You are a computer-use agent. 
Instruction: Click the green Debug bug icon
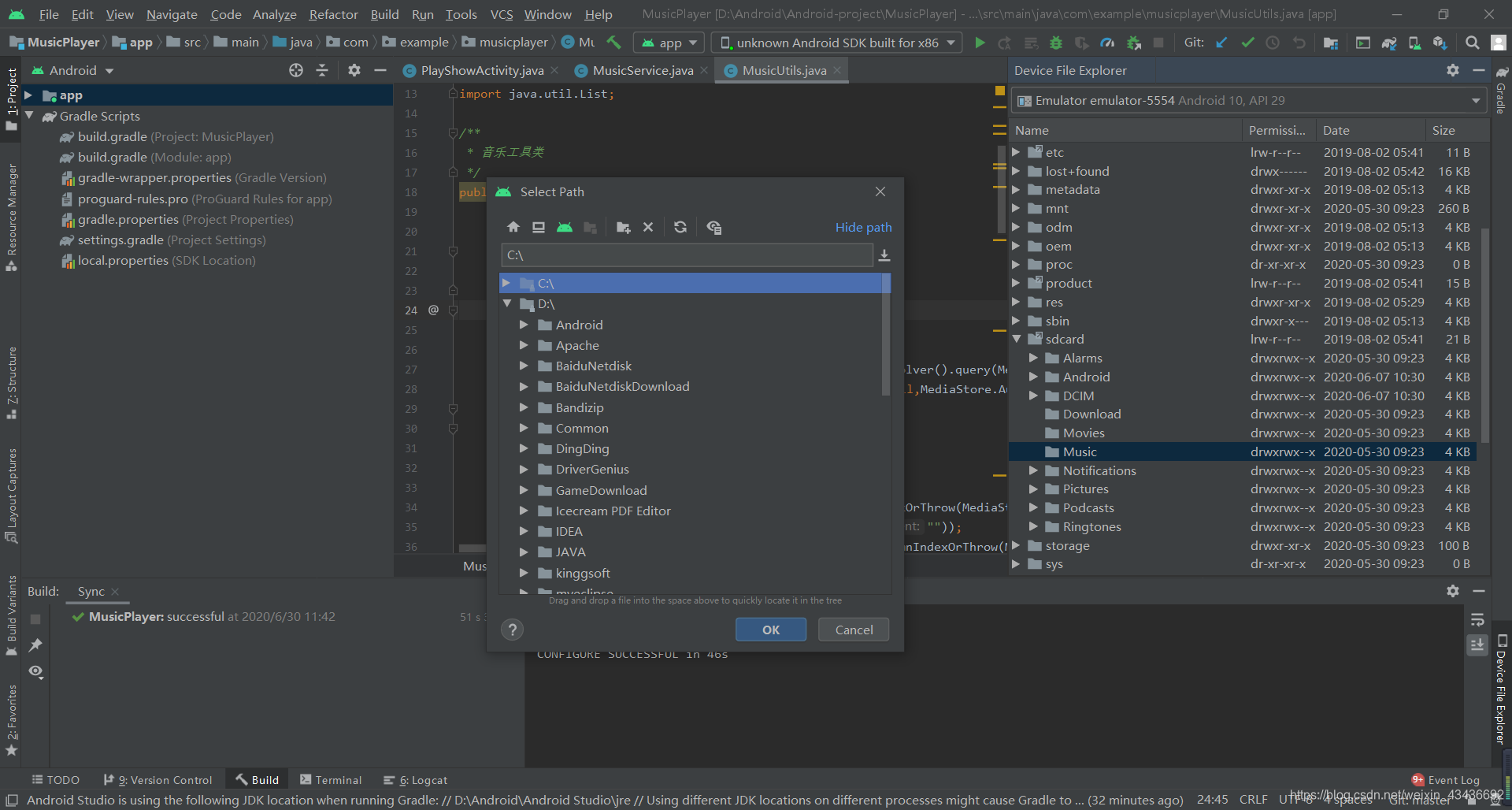click(x=1056, y=43)
